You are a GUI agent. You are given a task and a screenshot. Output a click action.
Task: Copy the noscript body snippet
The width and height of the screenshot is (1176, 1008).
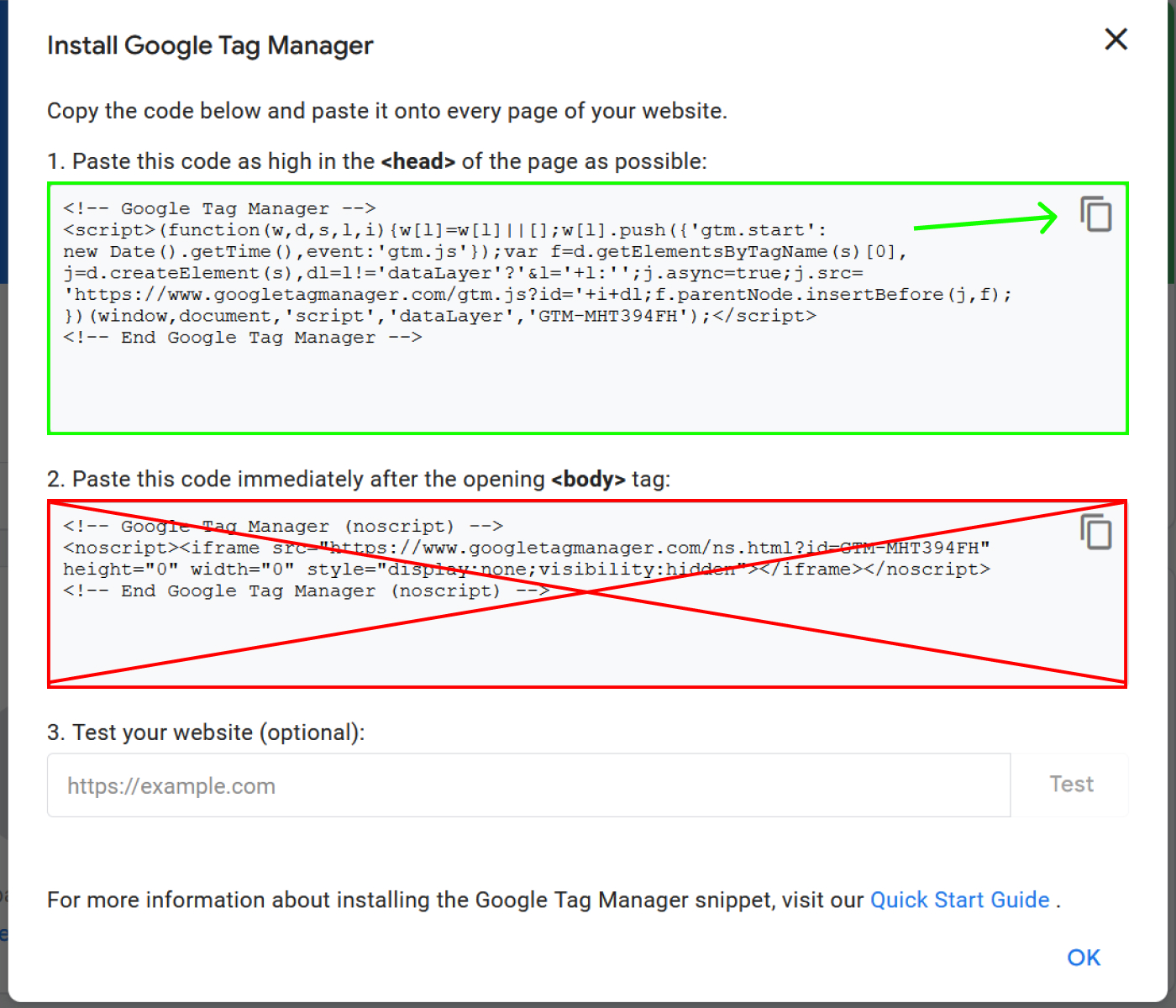[x=1096, y=532]
